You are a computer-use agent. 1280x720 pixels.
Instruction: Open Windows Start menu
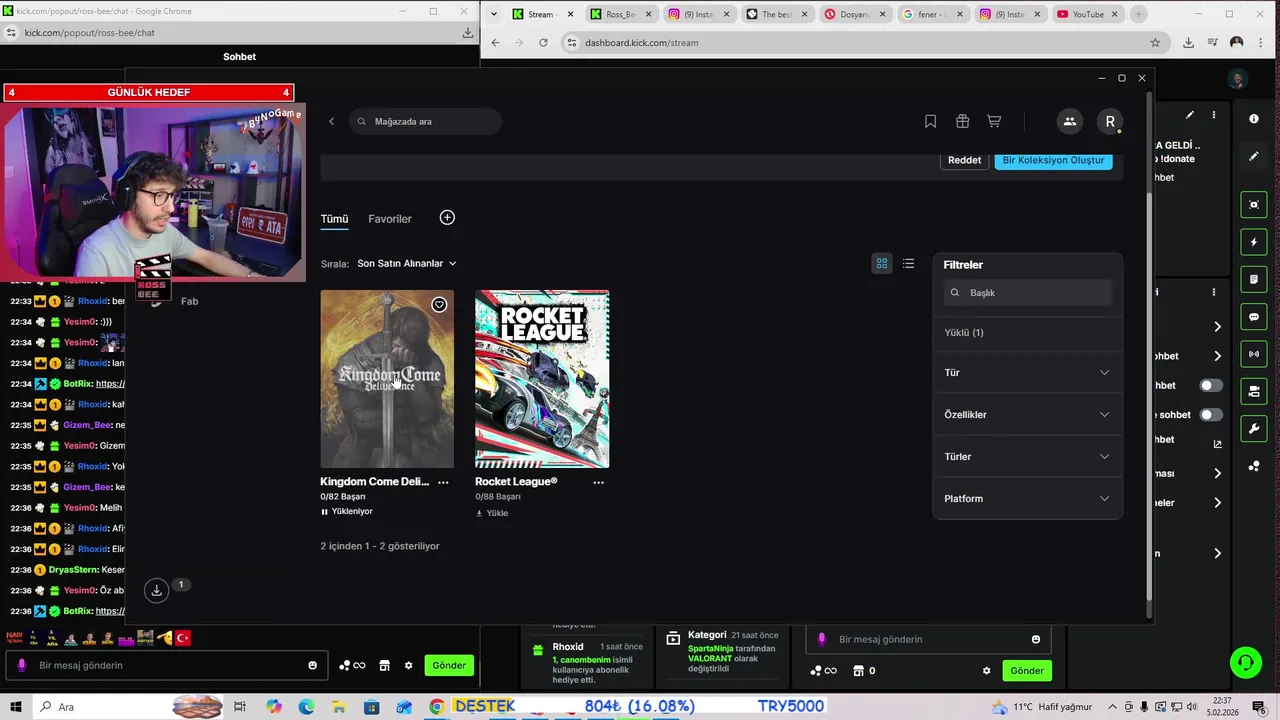[x=16, y=707]
